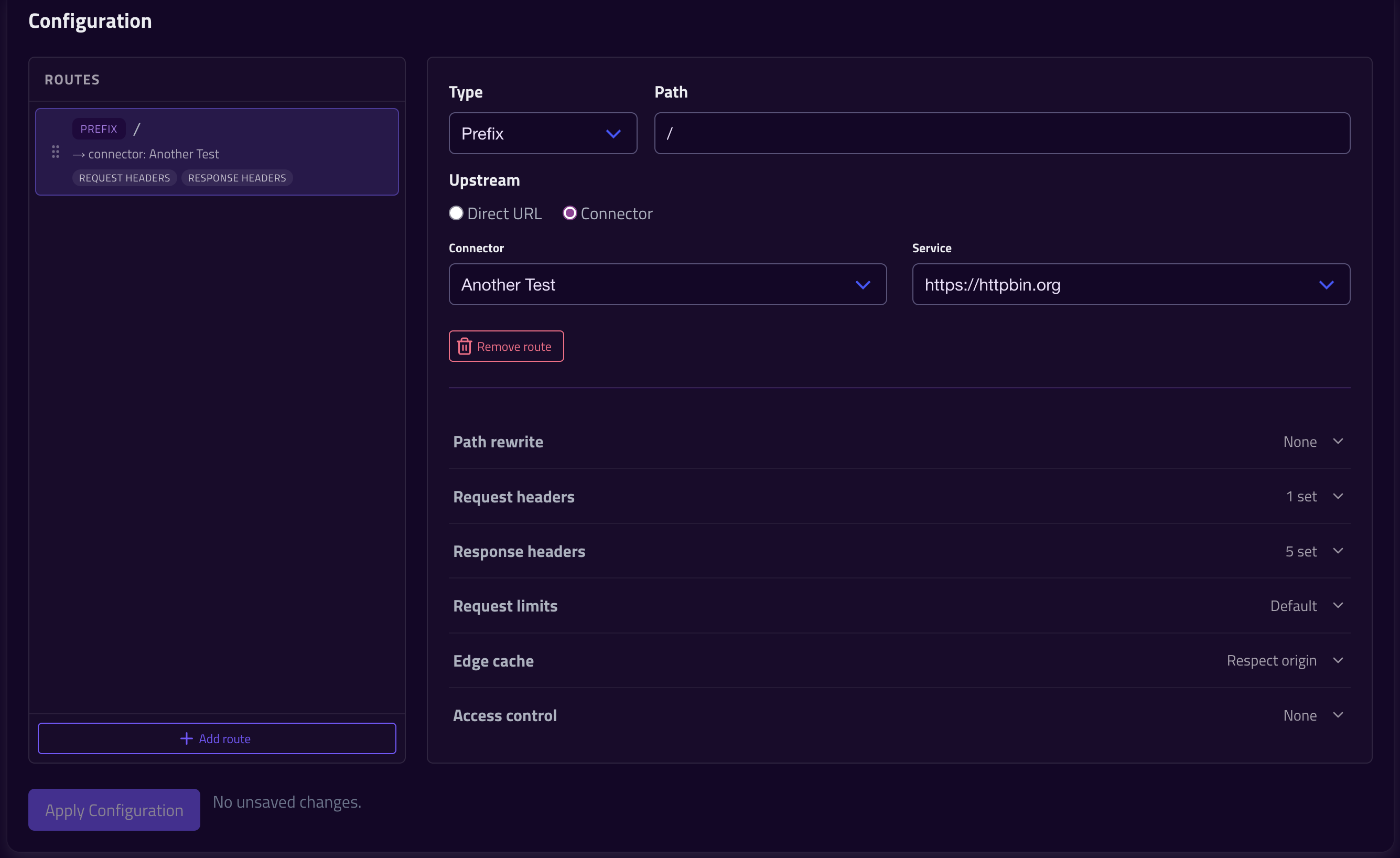Image resolution: width=1400 pixels, height=858 pixels.
Task: Click the drag handle on the PREFIX route
Action: pyautogui.click(x=55, y=152)
